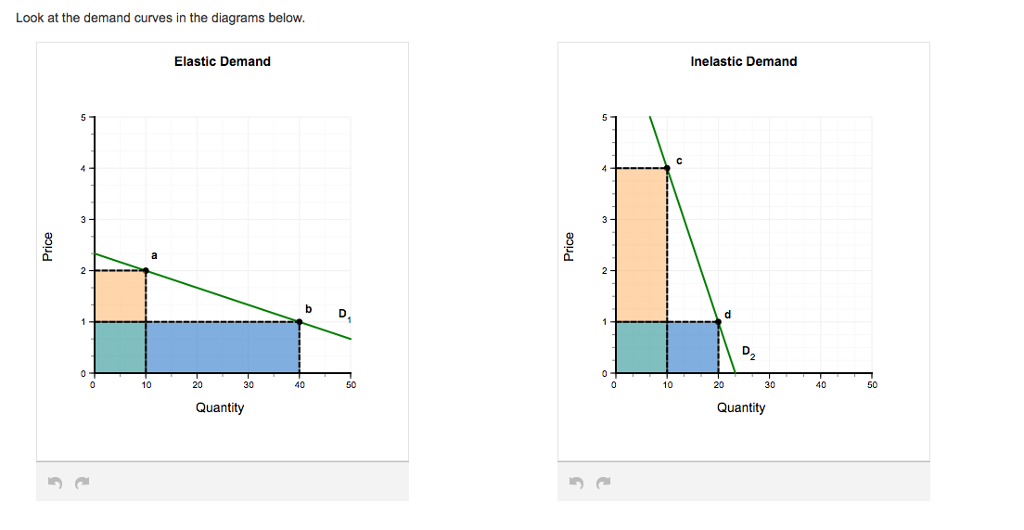
Task: Click the teal shaded area in Inelastic Demand
Action: [x=641, y=347]
